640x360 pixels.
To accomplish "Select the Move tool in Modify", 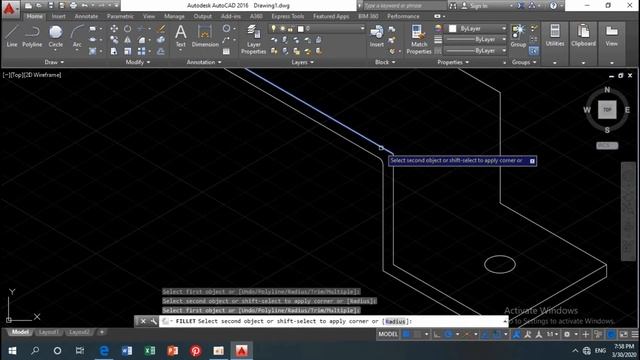I will coord(114,29).
